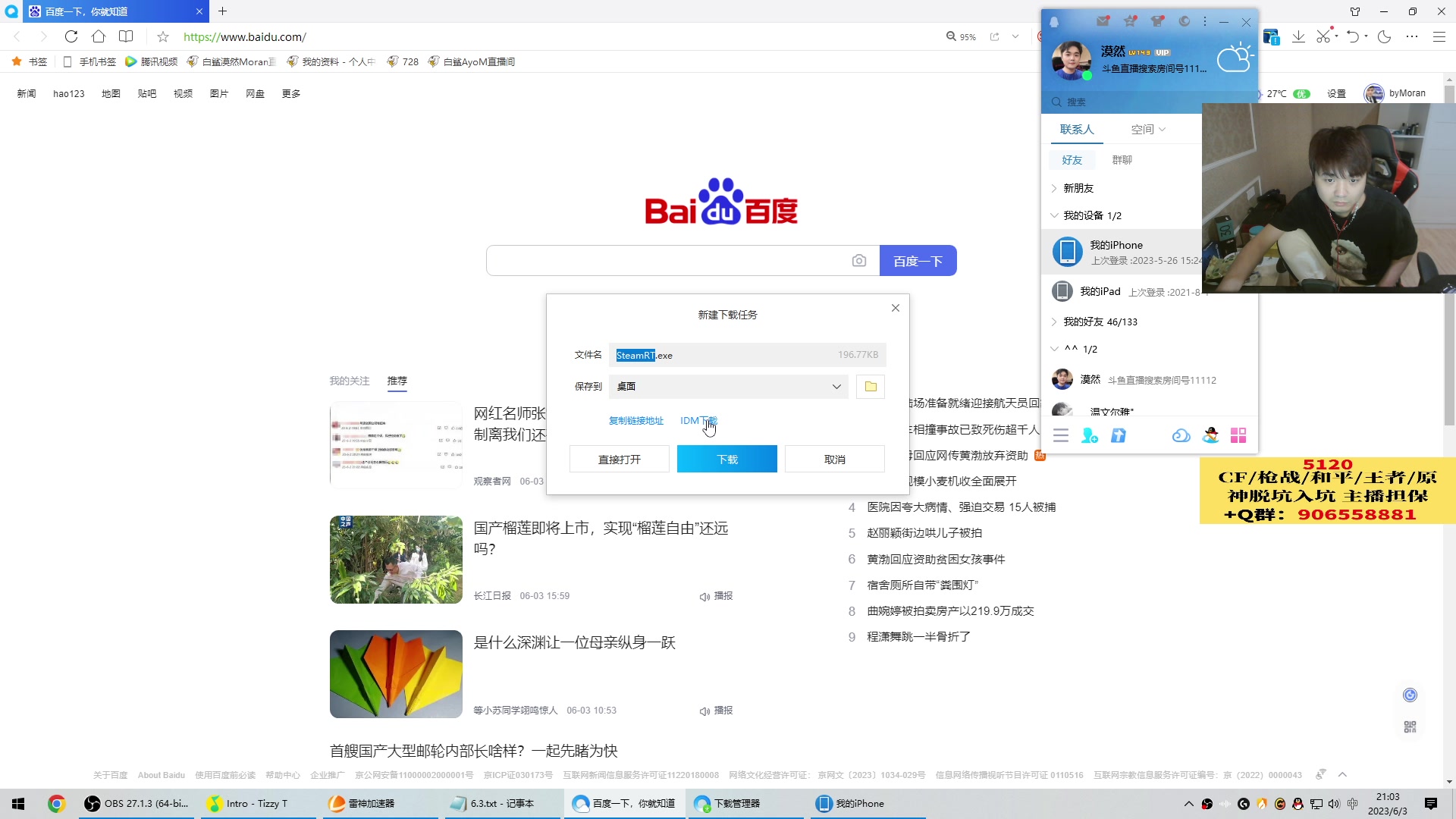Click the weather icon in QQ header

click(1235, 58)
